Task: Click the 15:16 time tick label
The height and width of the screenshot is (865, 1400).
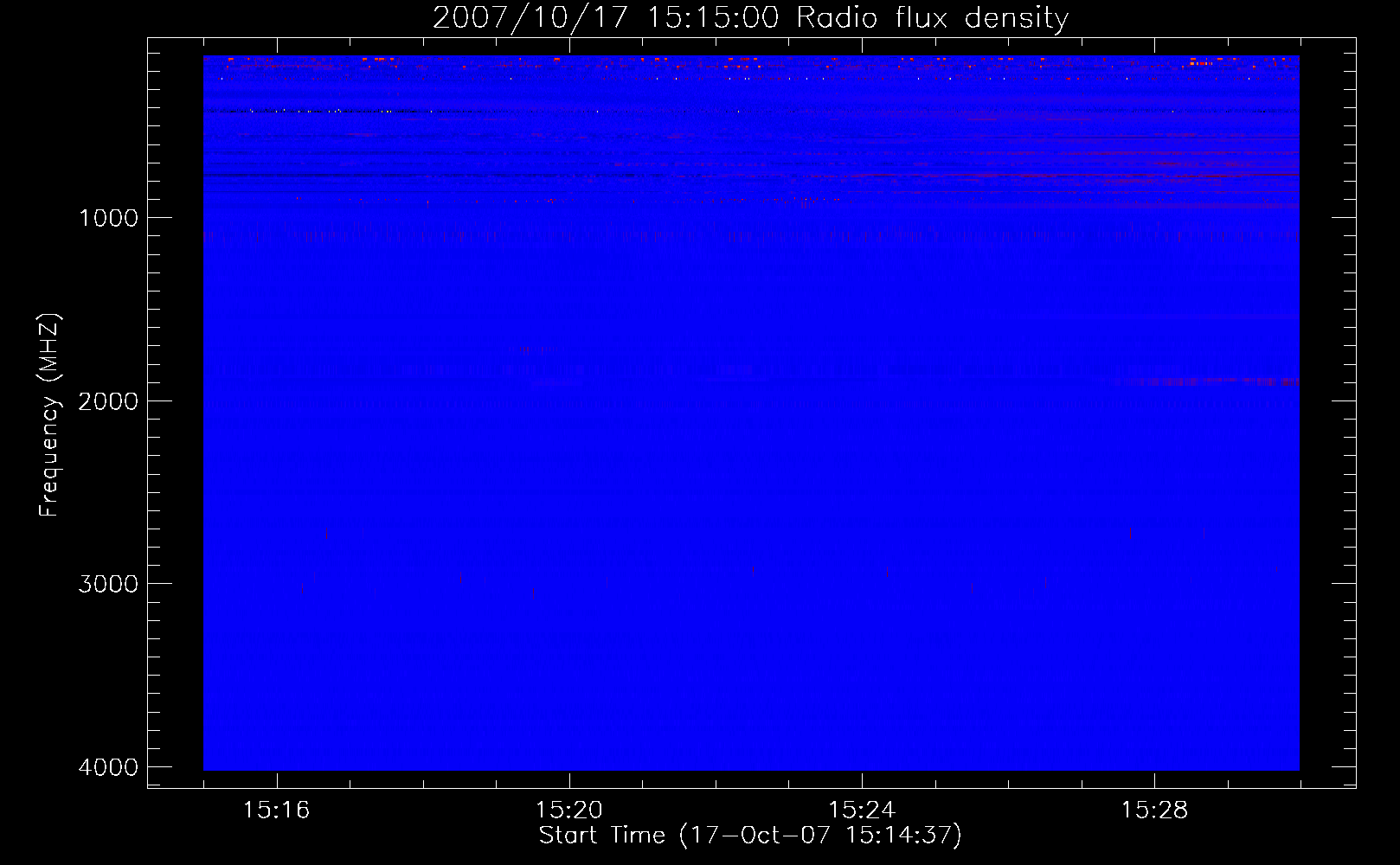Action: click(277, 810)
